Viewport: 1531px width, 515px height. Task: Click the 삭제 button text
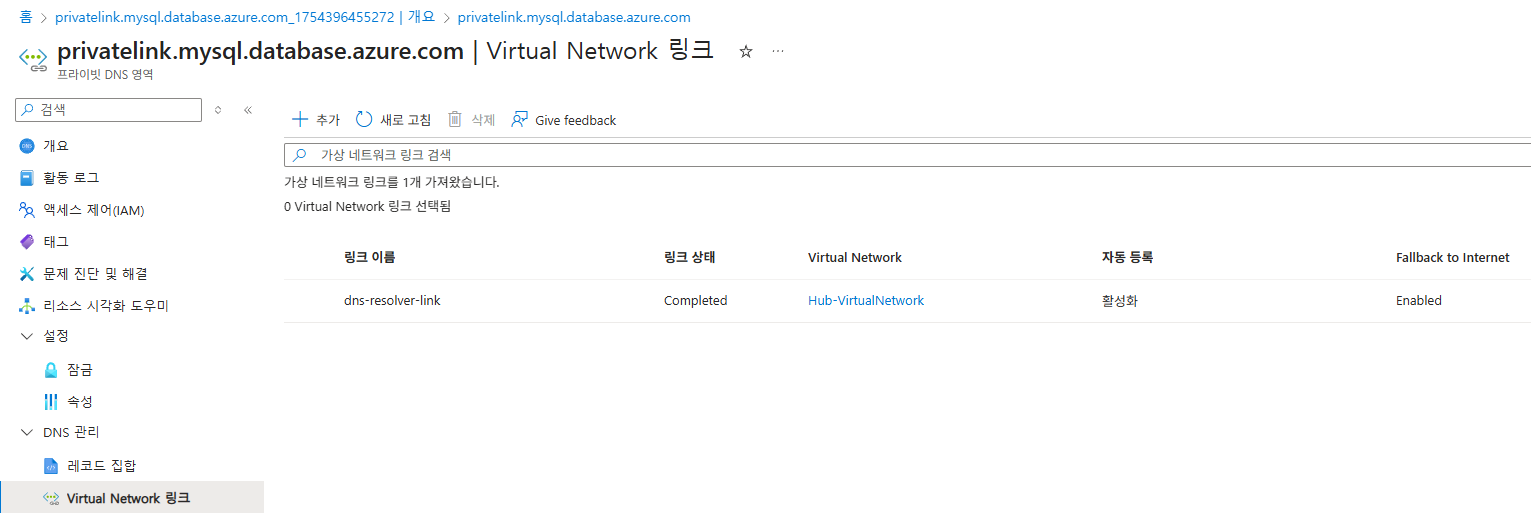pos(483,120)
